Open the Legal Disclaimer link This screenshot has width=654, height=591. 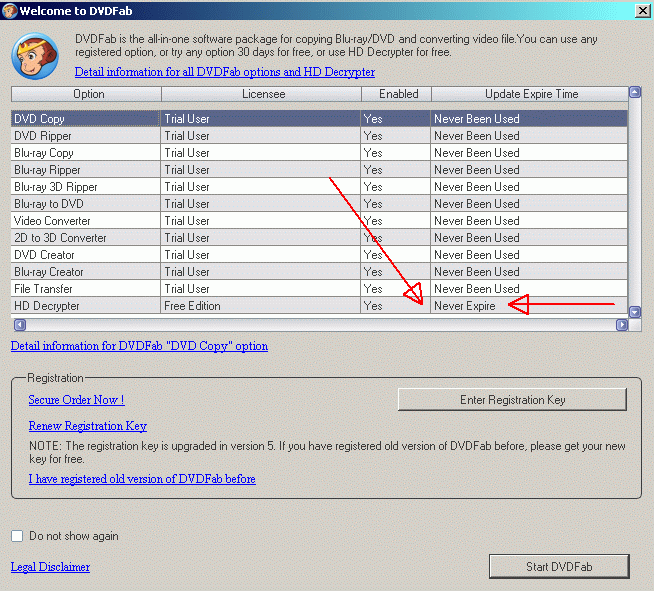click(x=50, y=567)
